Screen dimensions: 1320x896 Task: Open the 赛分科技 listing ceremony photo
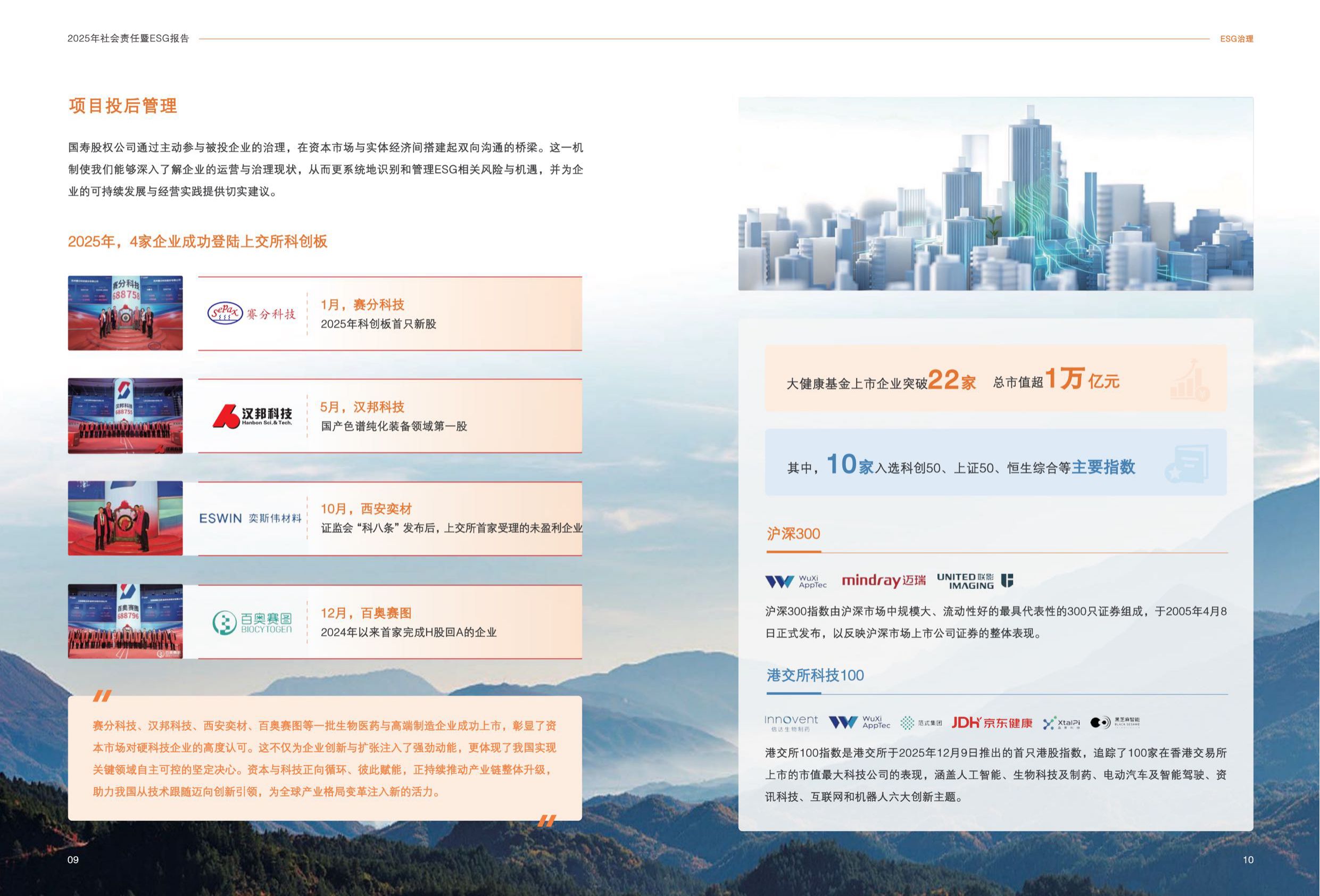point(126,313)
